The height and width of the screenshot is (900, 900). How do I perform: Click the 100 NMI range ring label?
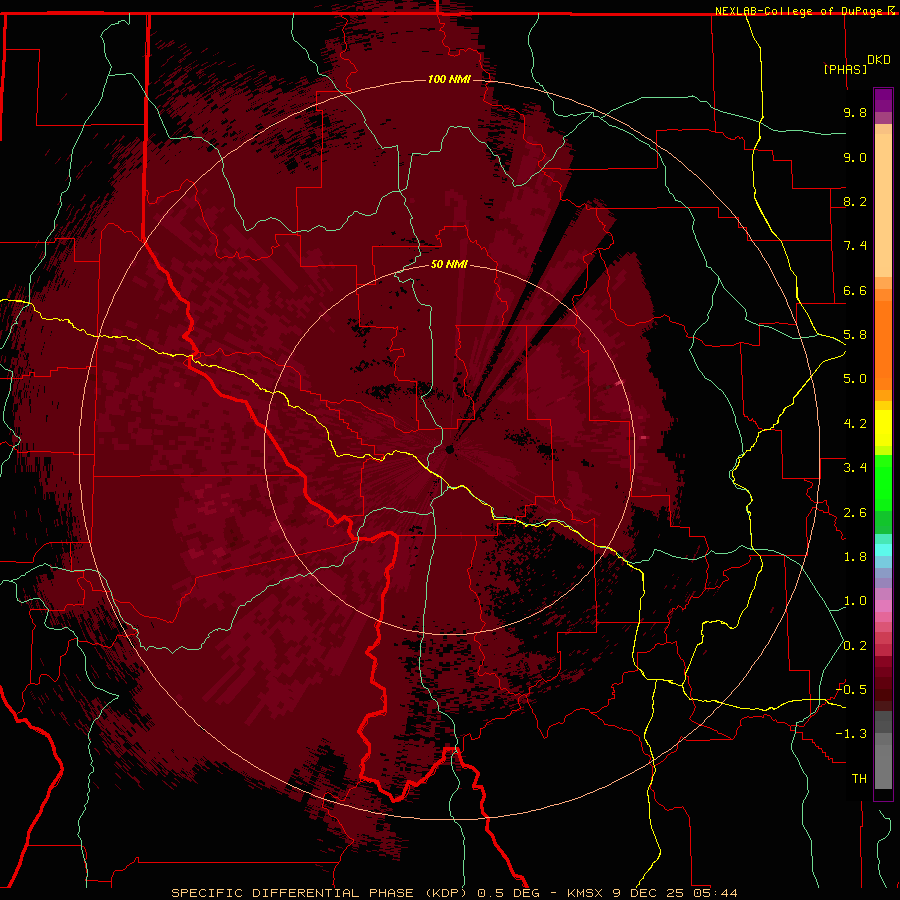449,79
